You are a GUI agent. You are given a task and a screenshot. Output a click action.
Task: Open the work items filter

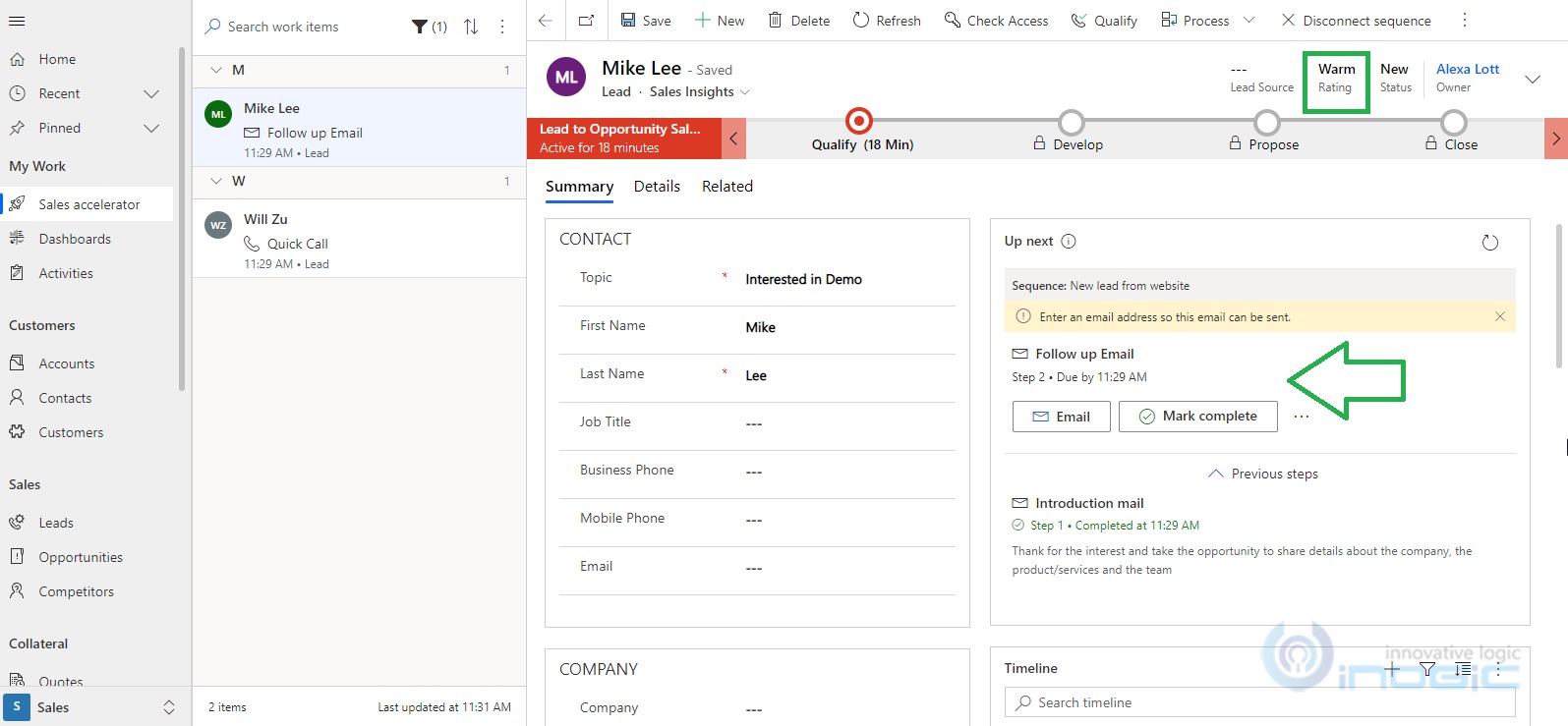pos(429,27)
